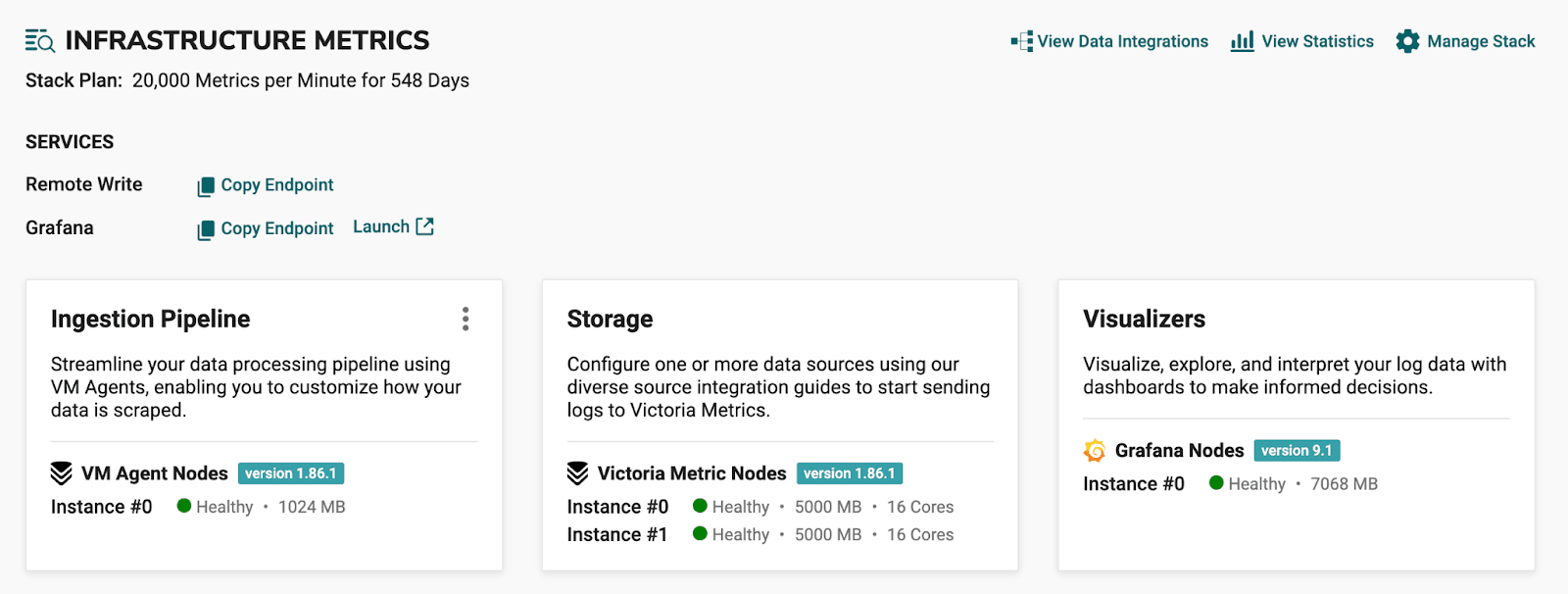Click the Grafana version 9.1 badge

click(x=1297, y=451)
